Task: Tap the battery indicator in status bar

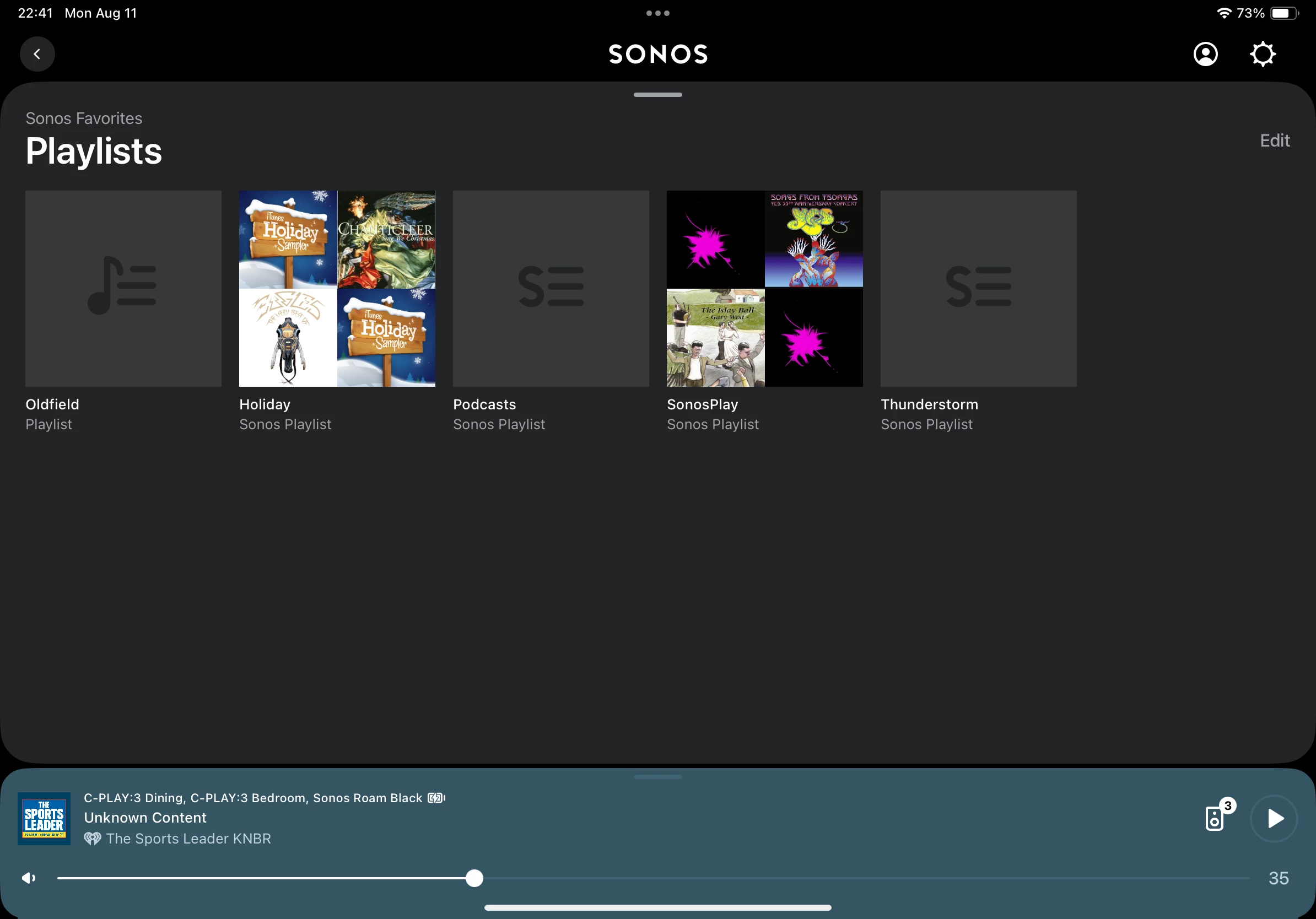Action: coord(1285,13)
